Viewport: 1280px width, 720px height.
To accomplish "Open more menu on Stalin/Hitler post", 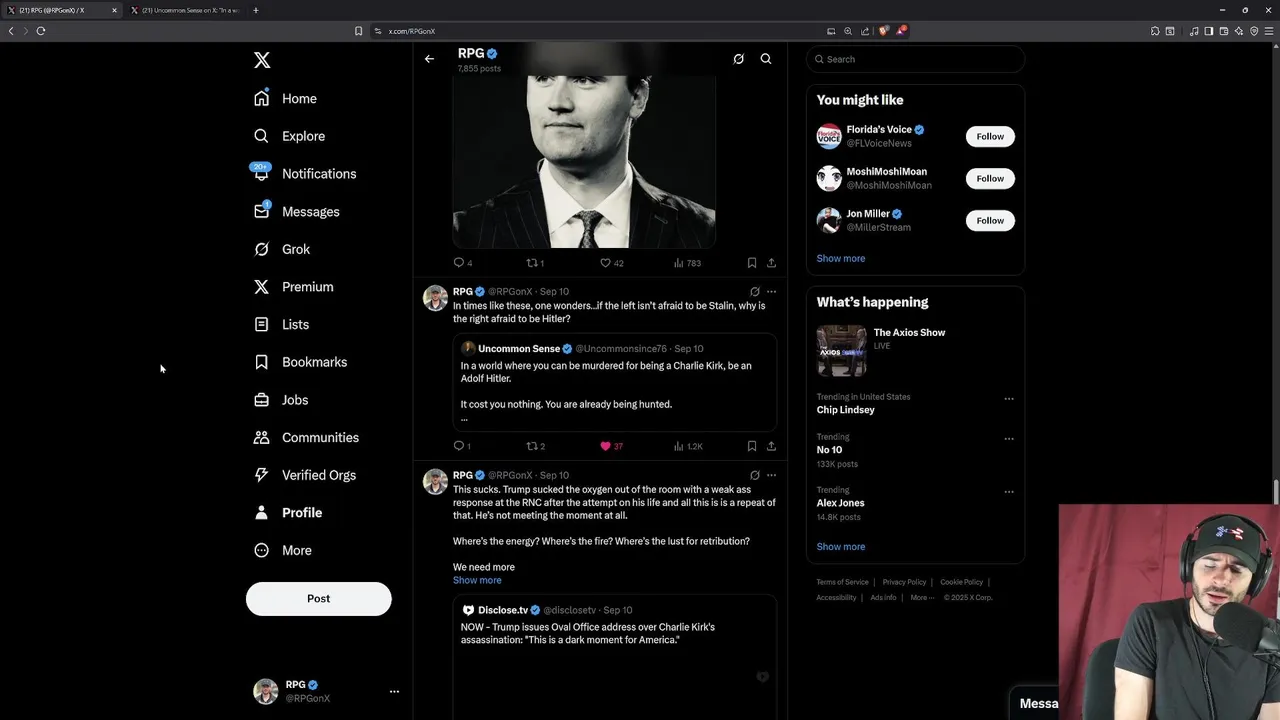I will point(771,292).
